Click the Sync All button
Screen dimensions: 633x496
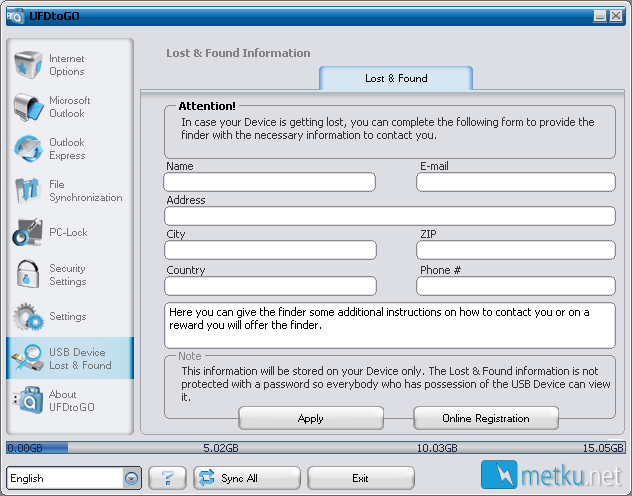tap(247, 478)
